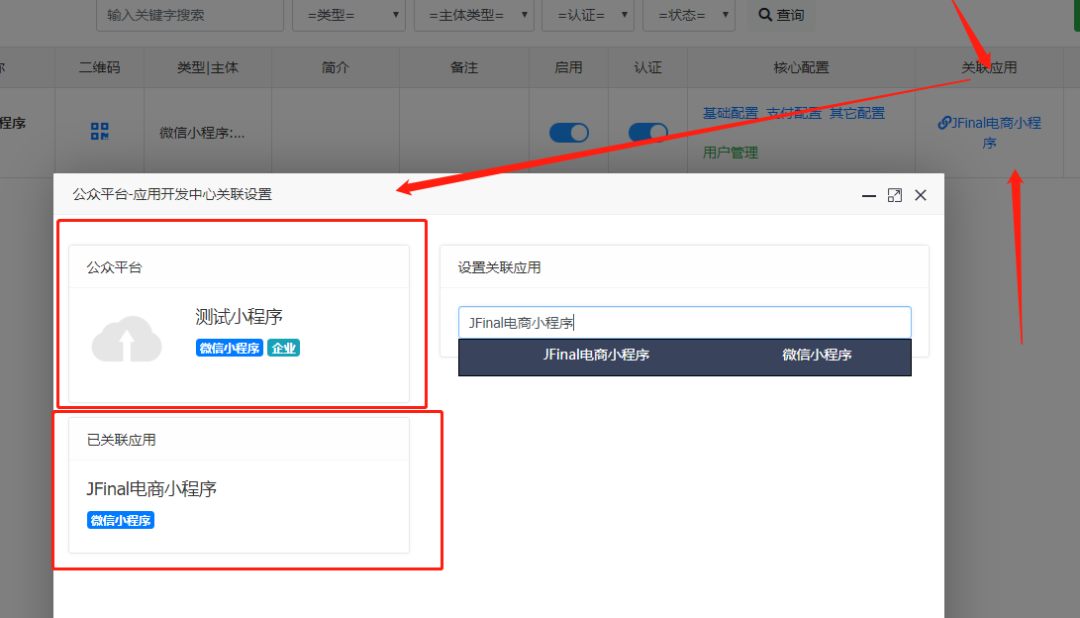Open the 其它配置 link

coord(857,113)
